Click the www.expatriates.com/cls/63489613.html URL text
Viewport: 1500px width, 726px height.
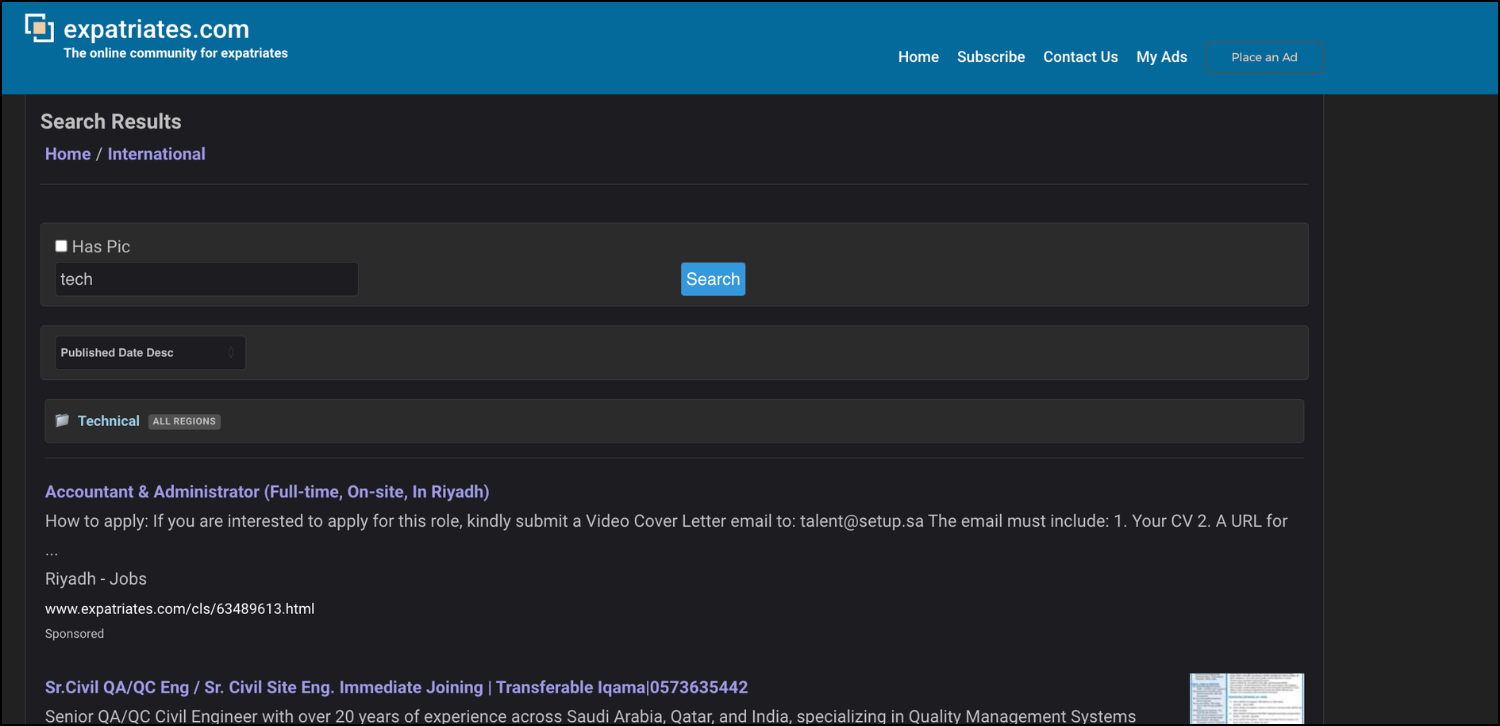click(x=180, y=608)
